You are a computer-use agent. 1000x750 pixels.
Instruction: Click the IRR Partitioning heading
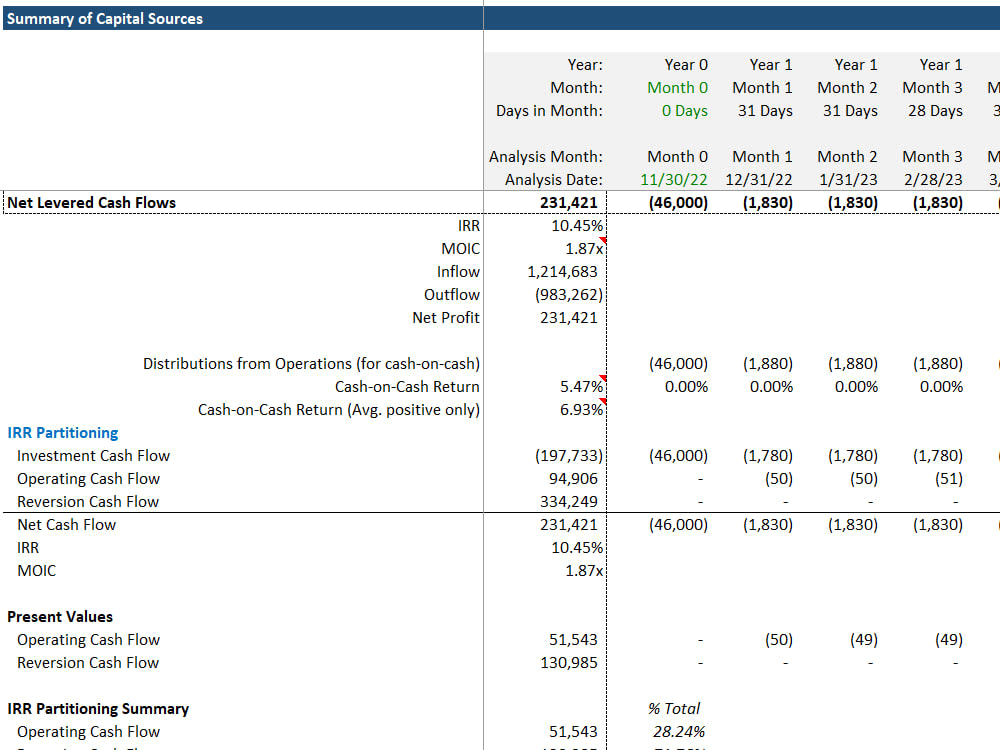62,432
